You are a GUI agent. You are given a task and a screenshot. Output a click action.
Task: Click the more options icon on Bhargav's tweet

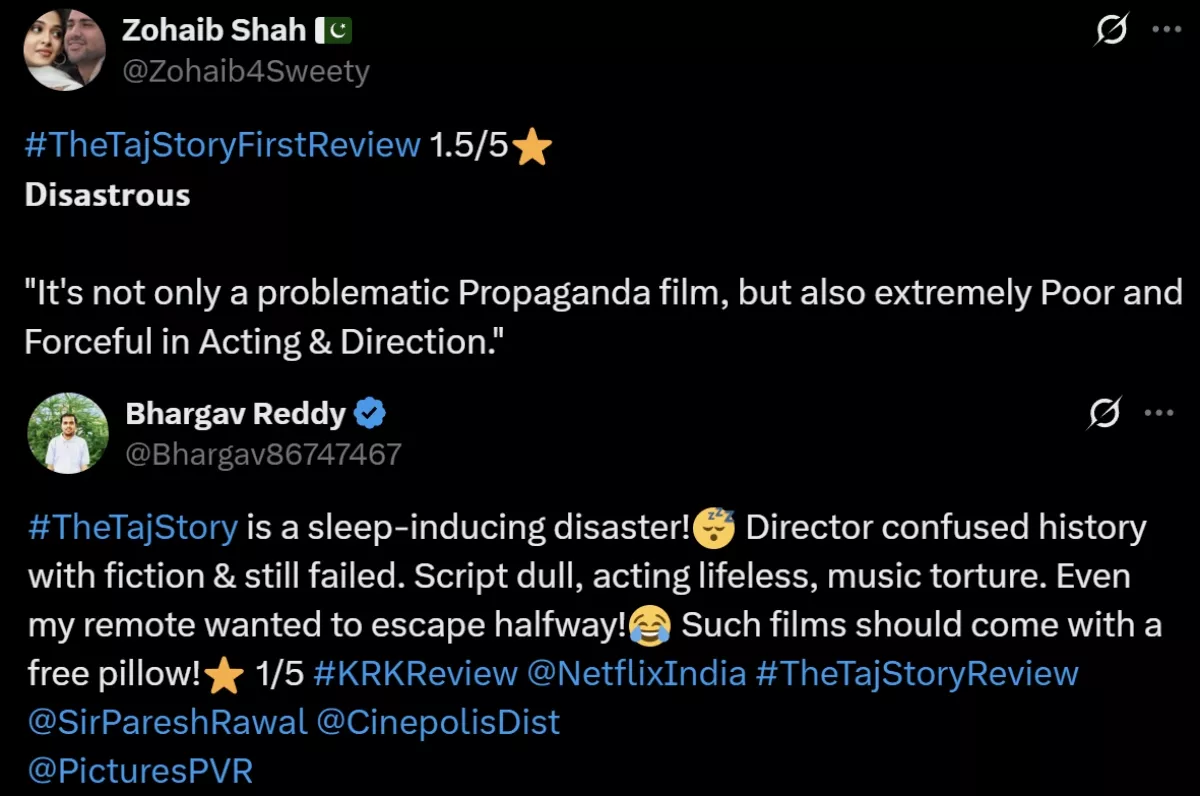1160,412
